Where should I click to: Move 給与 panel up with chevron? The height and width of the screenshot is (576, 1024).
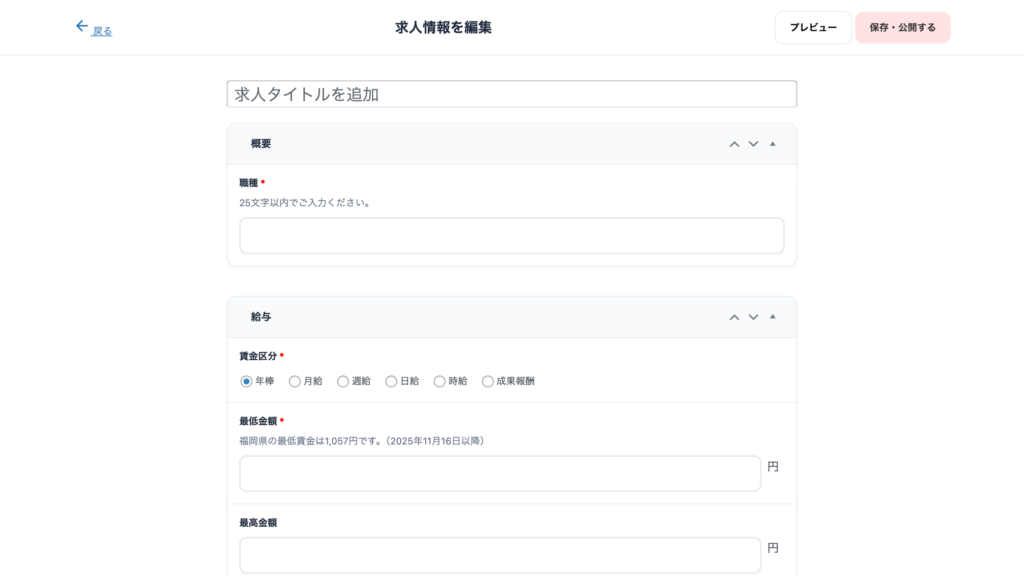(734, 317)
